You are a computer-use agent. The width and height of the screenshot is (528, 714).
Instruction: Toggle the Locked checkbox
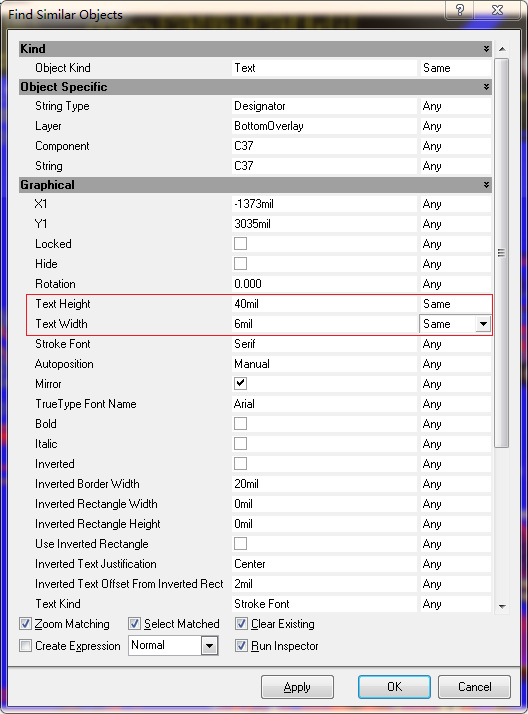(240, 244)
